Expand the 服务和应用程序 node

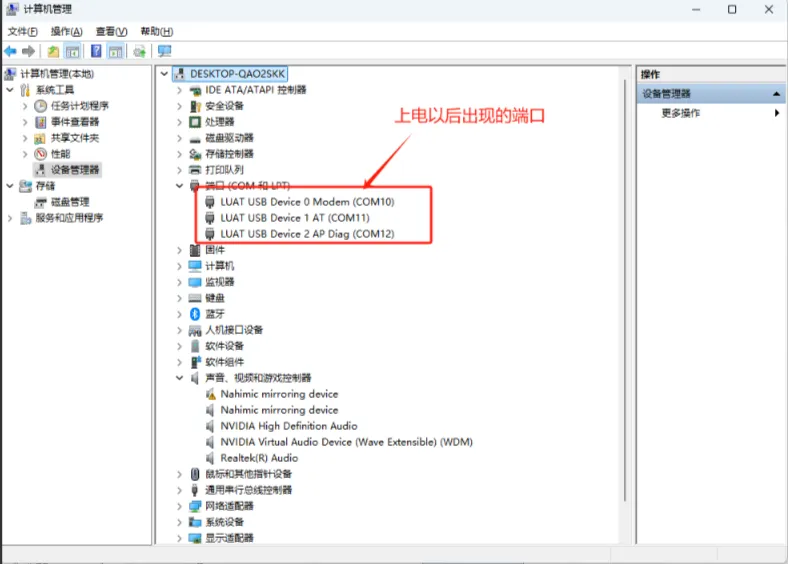pos(10,218)
